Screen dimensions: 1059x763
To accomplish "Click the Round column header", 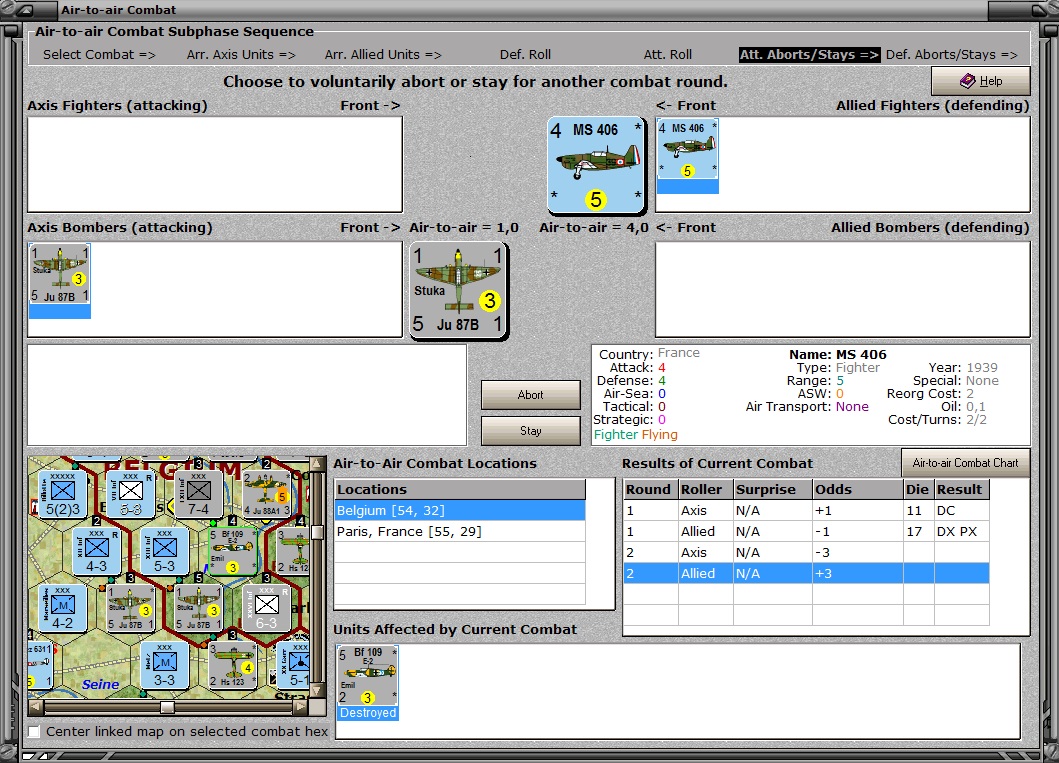I will [x=651, y=490].
